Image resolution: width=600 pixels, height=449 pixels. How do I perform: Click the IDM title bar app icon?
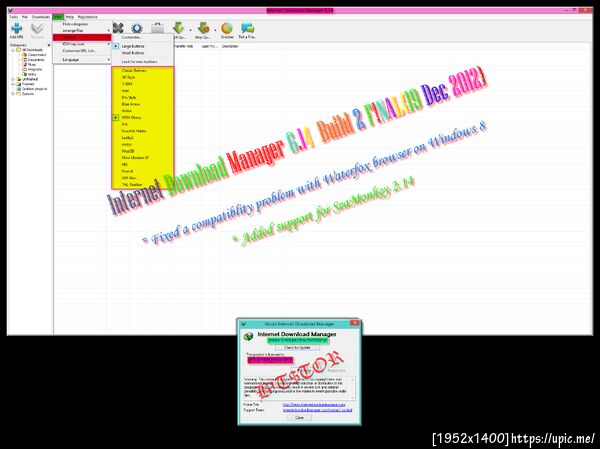point(11,10)
